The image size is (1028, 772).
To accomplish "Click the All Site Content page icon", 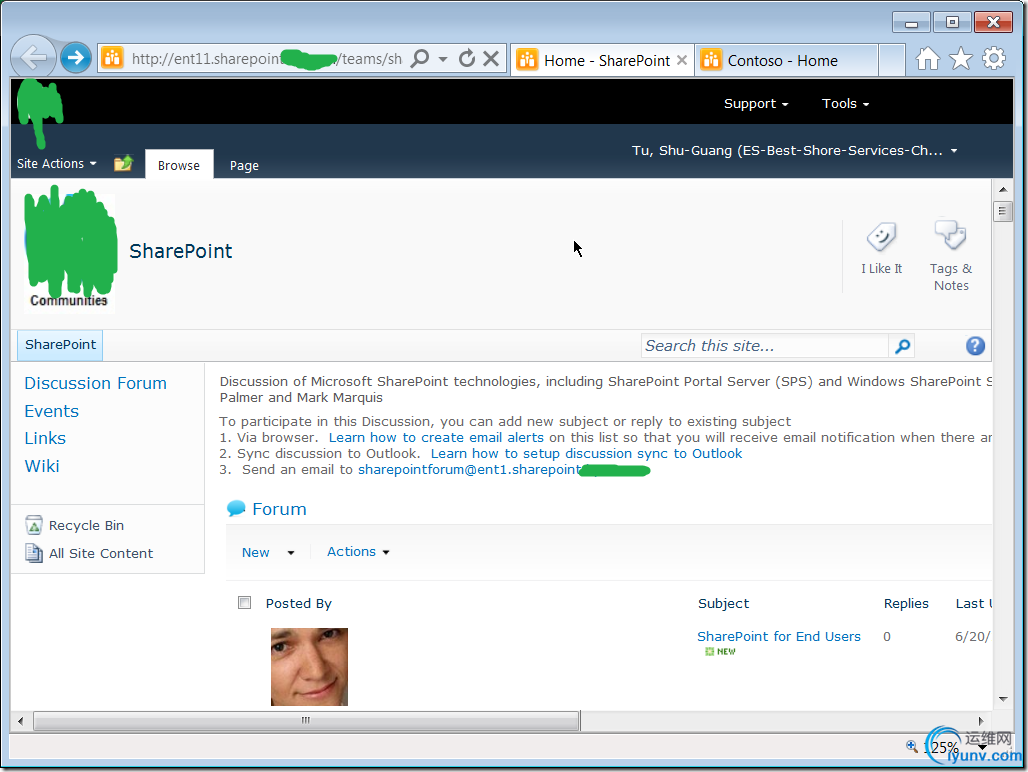I will (x=34, y=553).
